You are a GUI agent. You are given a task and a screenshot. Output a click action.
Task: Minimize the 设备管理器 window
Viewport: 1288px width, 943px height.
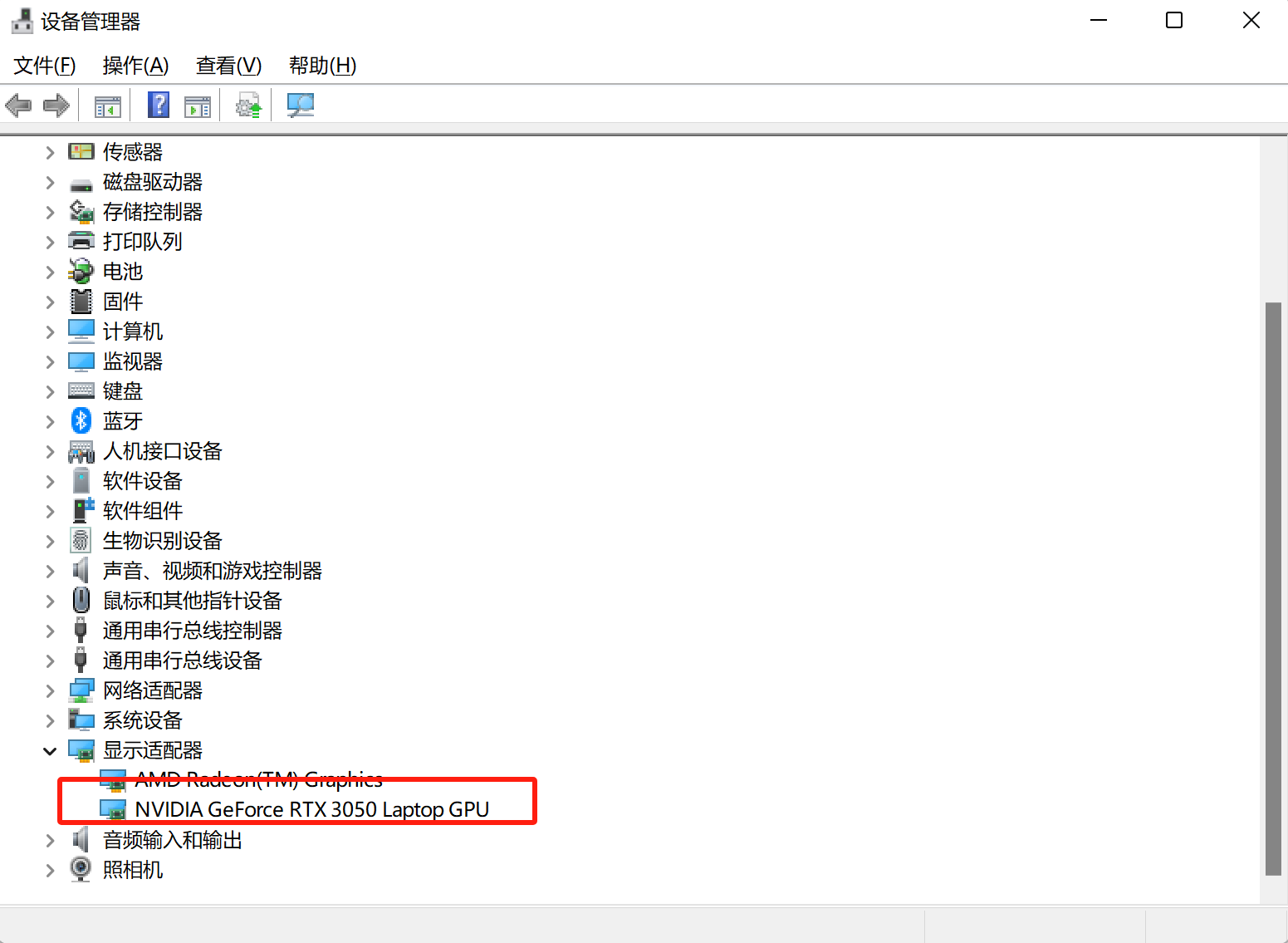1099,20
